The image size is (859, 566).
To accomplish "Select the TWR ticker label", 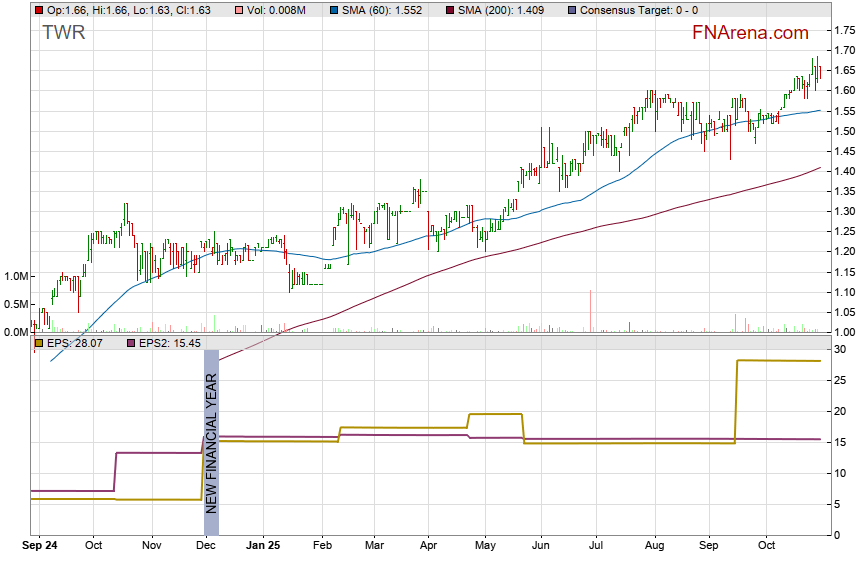I will click(63, 33).
